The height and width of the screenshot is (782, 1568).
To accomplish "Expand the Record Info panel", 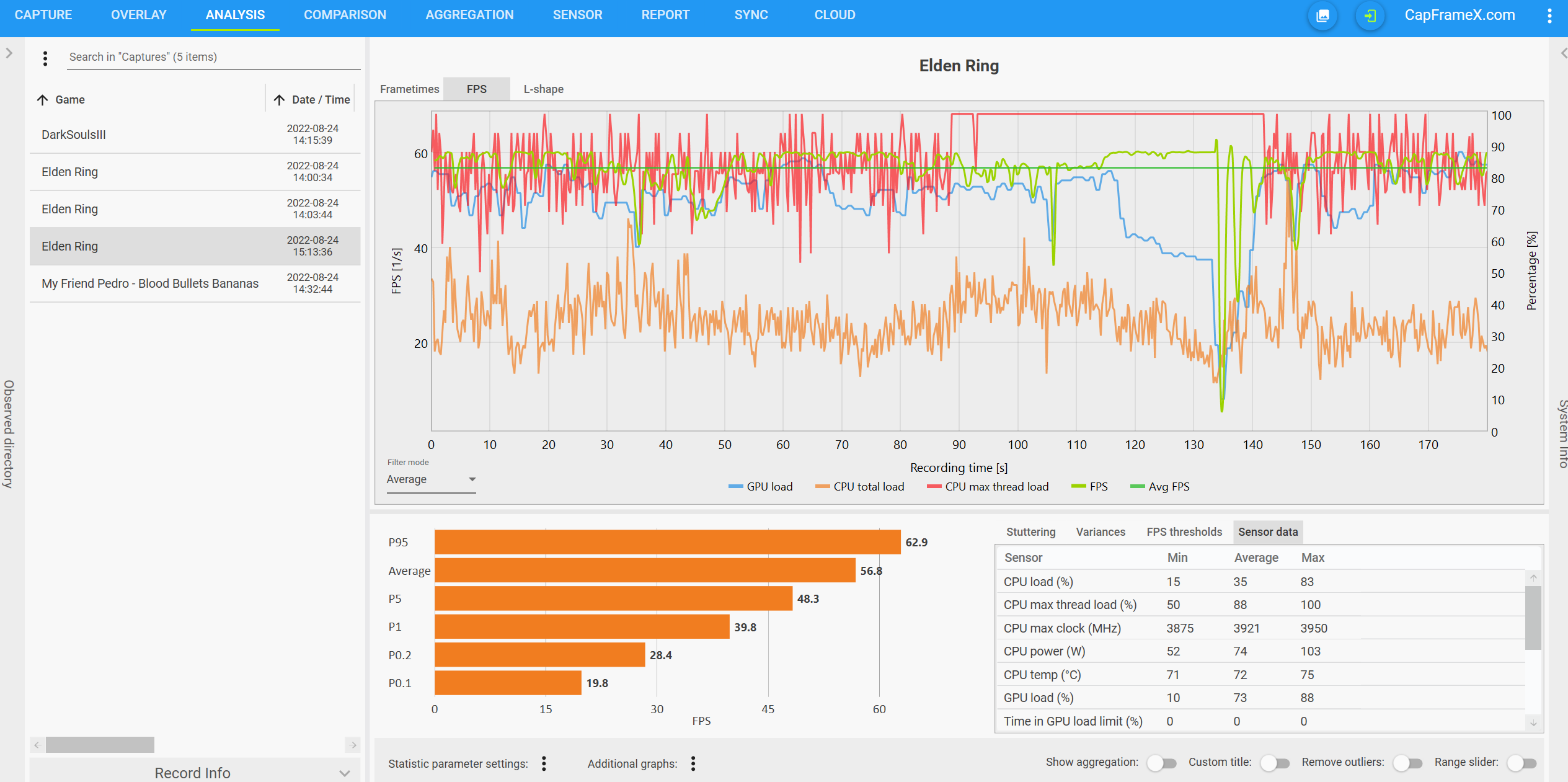I will (x=195, y=772).
